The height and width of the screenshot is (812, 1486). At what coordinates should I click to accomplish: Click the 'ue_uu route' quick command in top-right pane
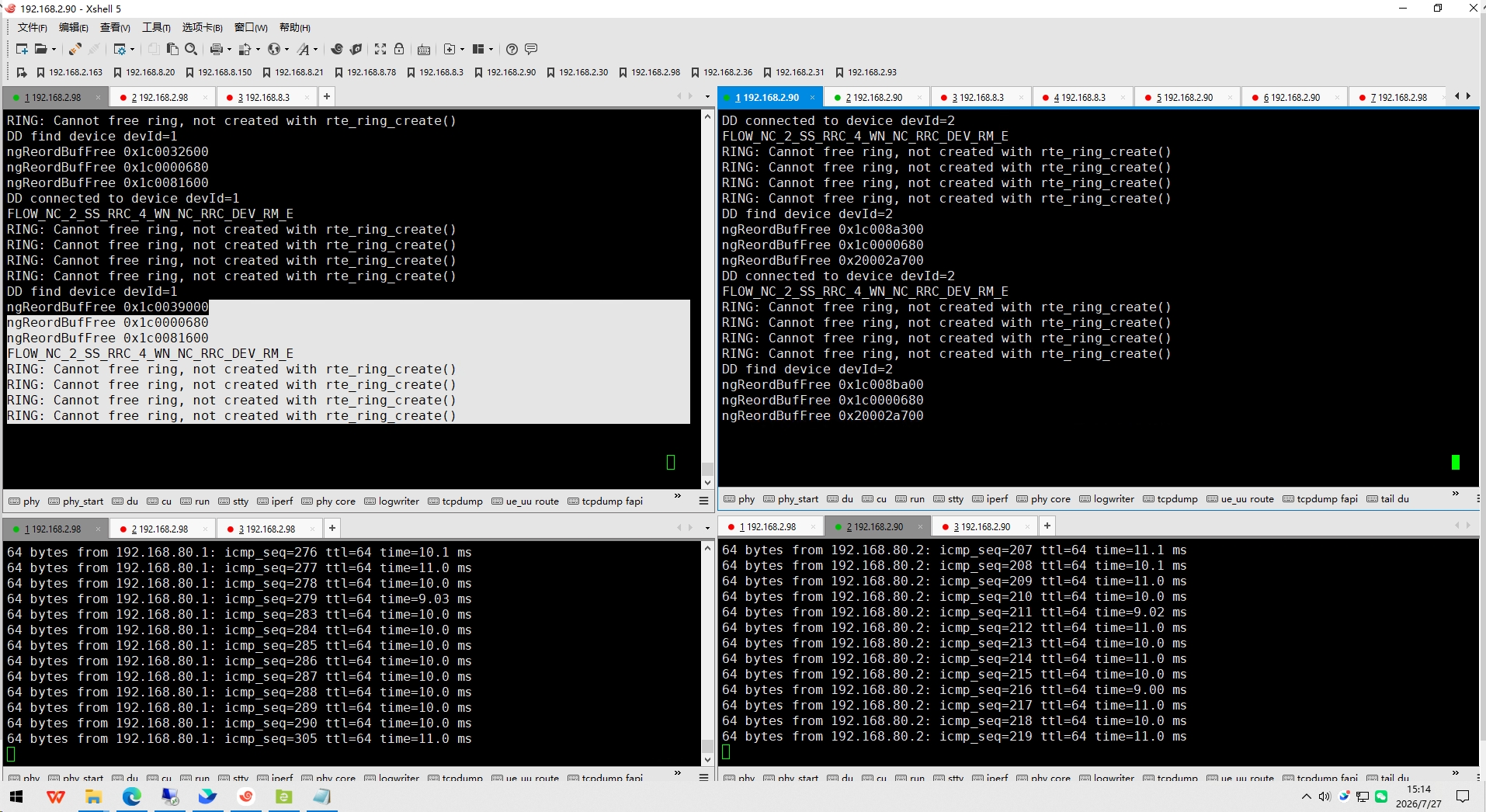click(1241, 499)
